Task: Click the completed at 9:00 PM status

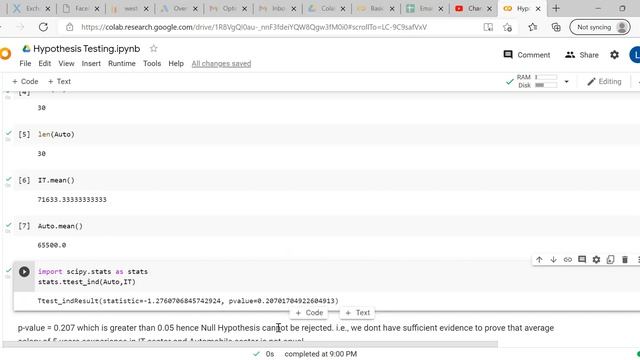Action: click(320, 354)
